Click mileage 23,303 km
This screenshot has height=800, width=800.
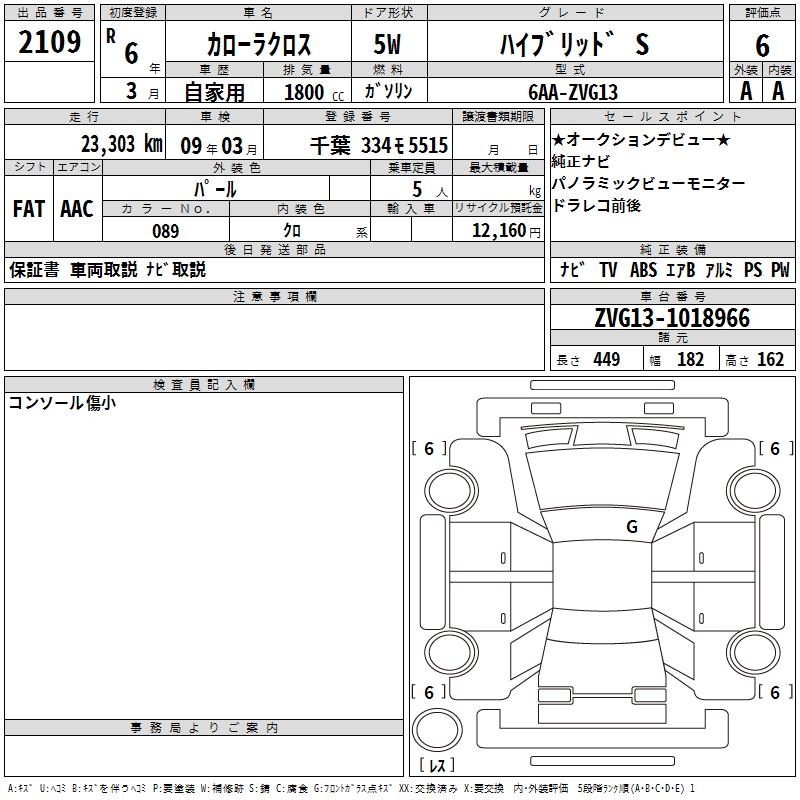122,144
